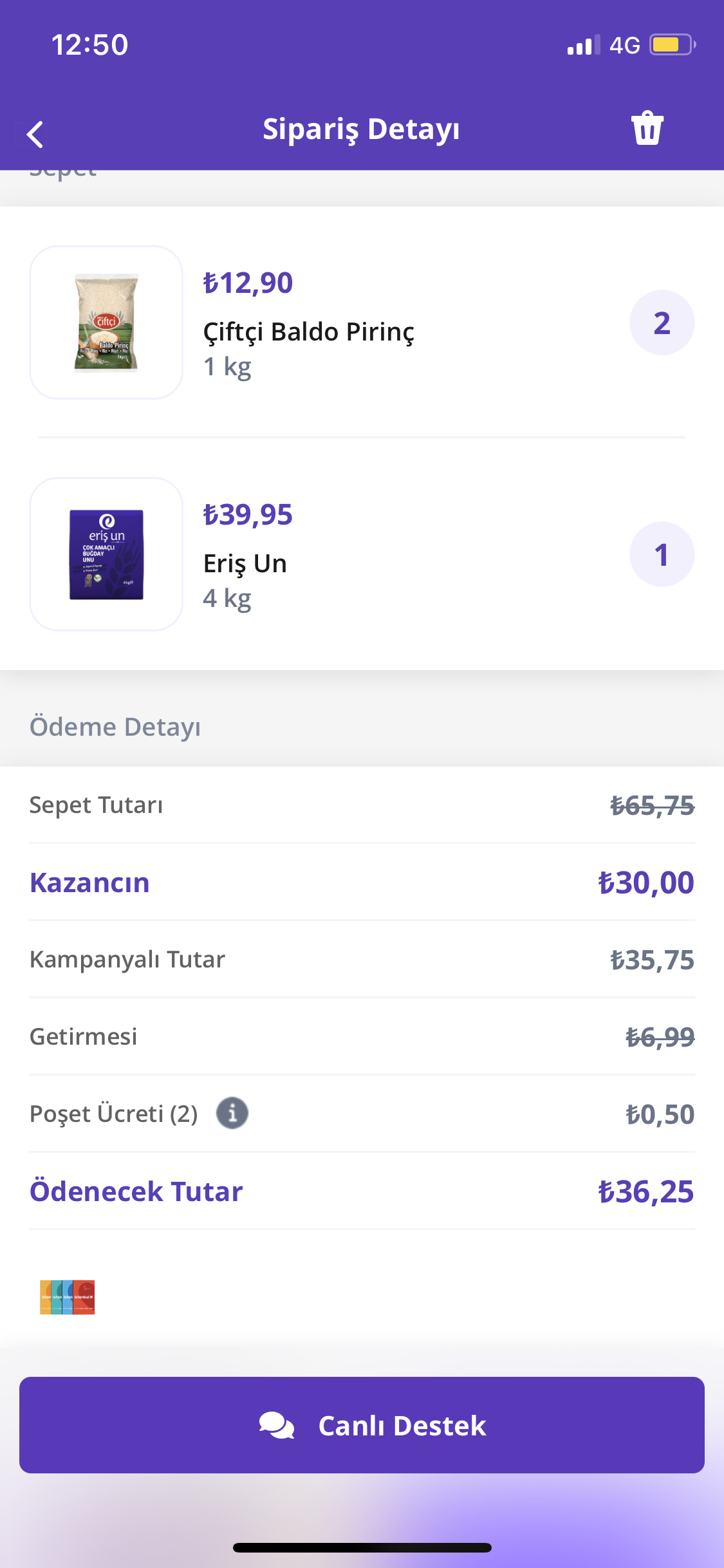
Task: Open the Canlı Destek button
Action: point(362,1425)
